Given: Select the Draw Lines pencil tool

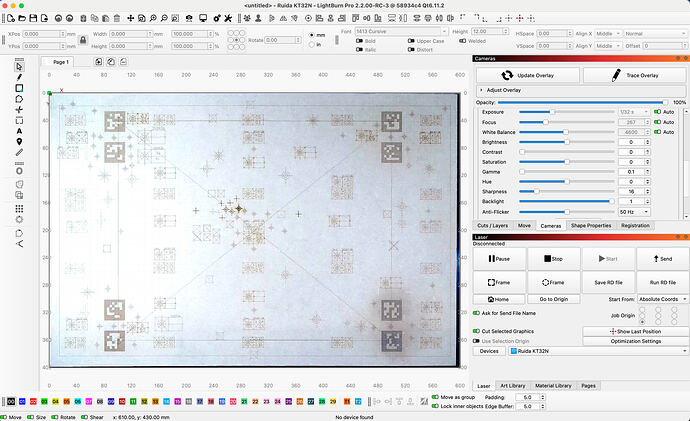Looking at the screenshot, I should click(x=19, y=77).
